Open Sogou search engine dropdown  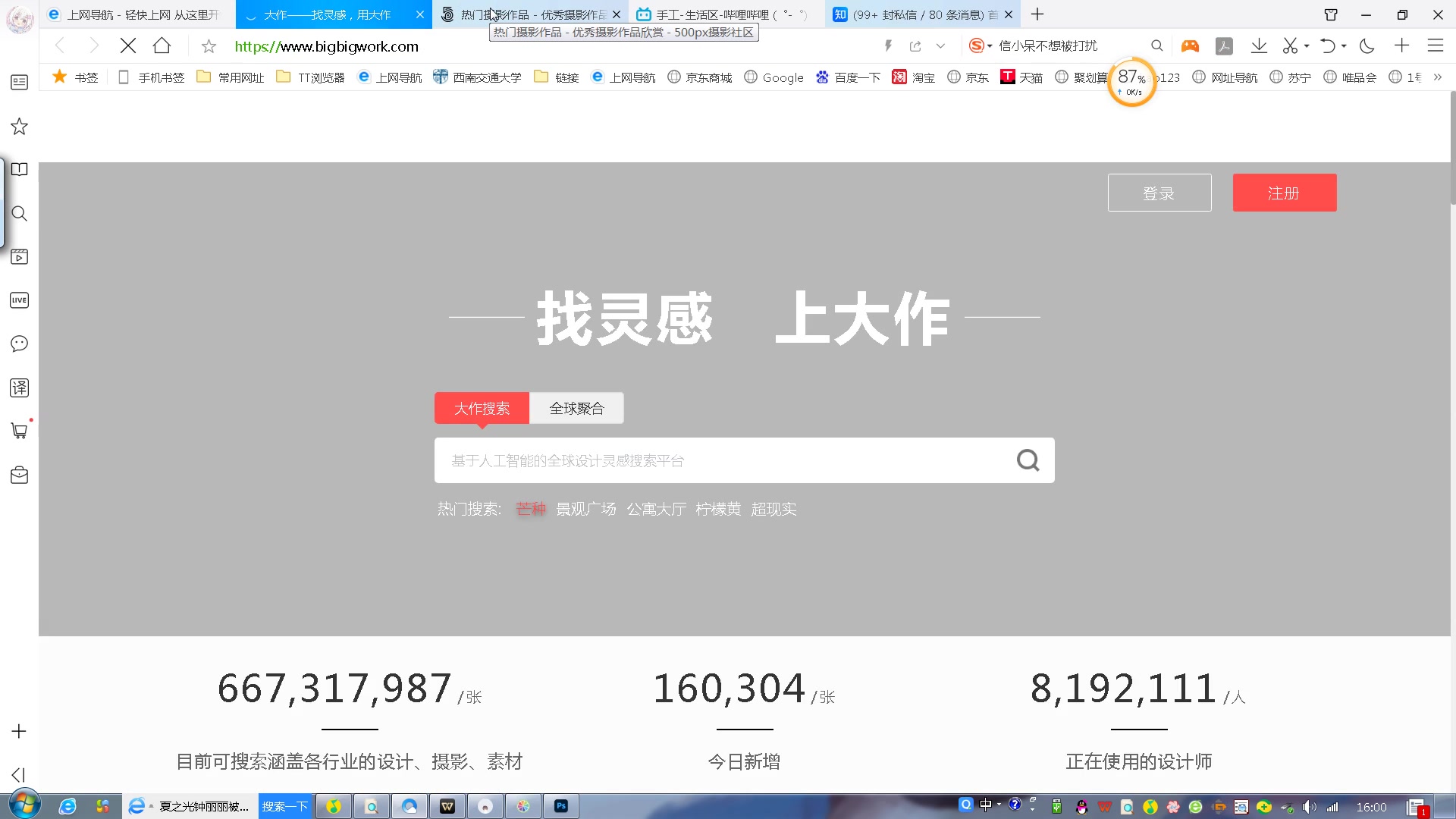[981, 45]
